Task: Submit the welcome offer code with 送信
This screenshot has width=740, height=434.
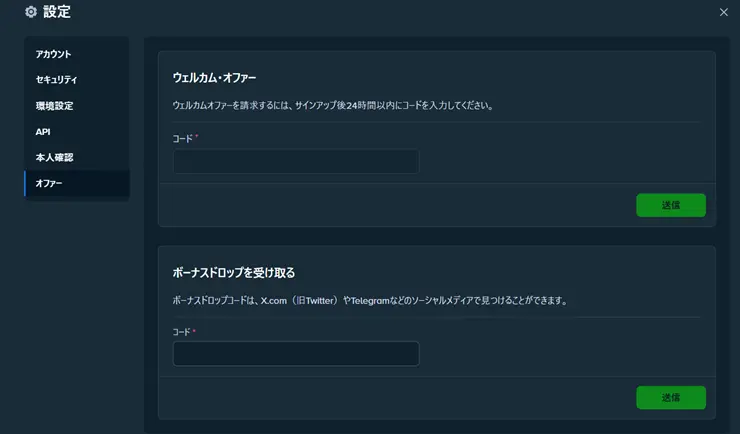Action: tap(670, 205)
